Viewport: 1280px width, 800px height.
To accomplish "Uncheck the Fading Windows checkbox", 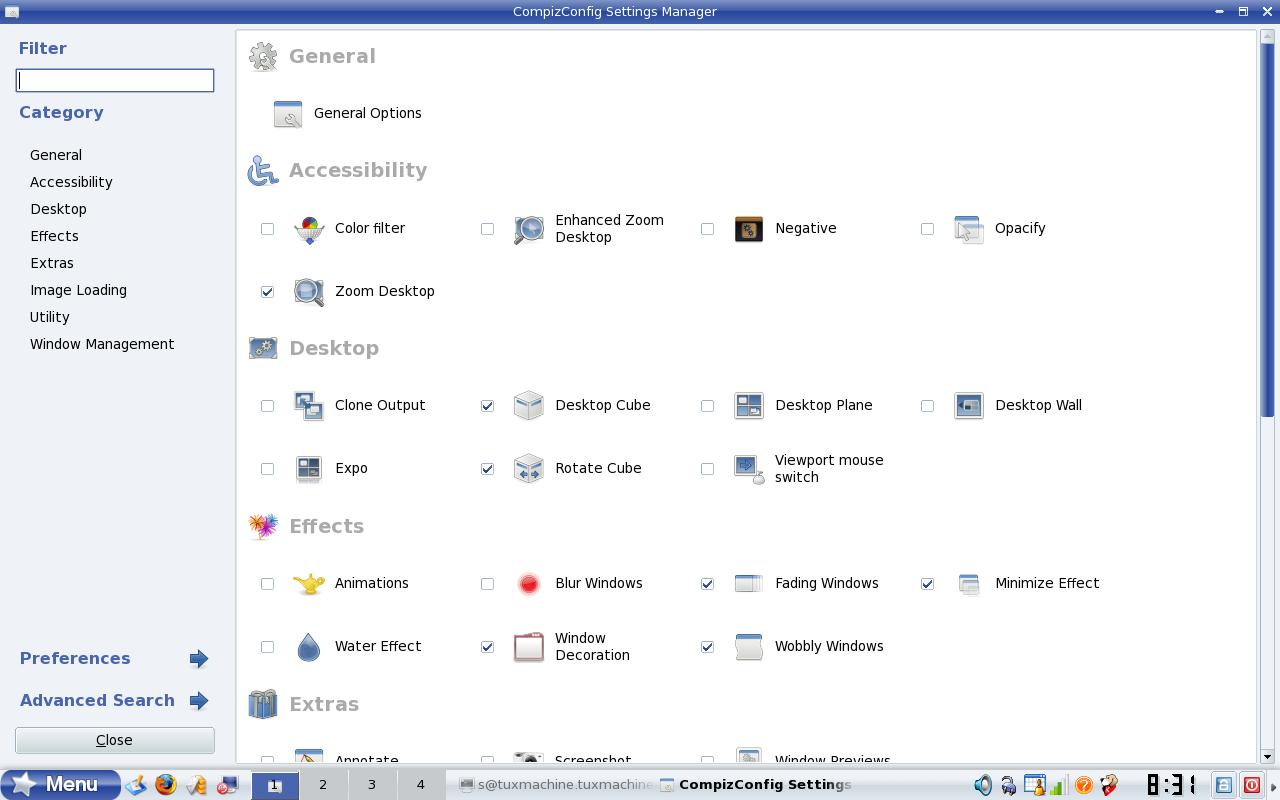I will click(707, 584).
